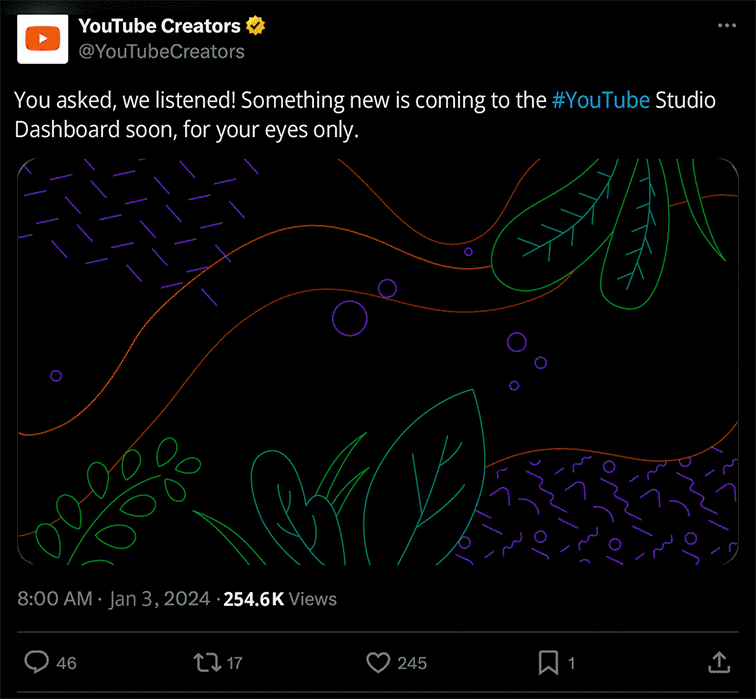Screen dimensions: 756x699
Task: Click the share upload arrow icon
Action: 718,662
